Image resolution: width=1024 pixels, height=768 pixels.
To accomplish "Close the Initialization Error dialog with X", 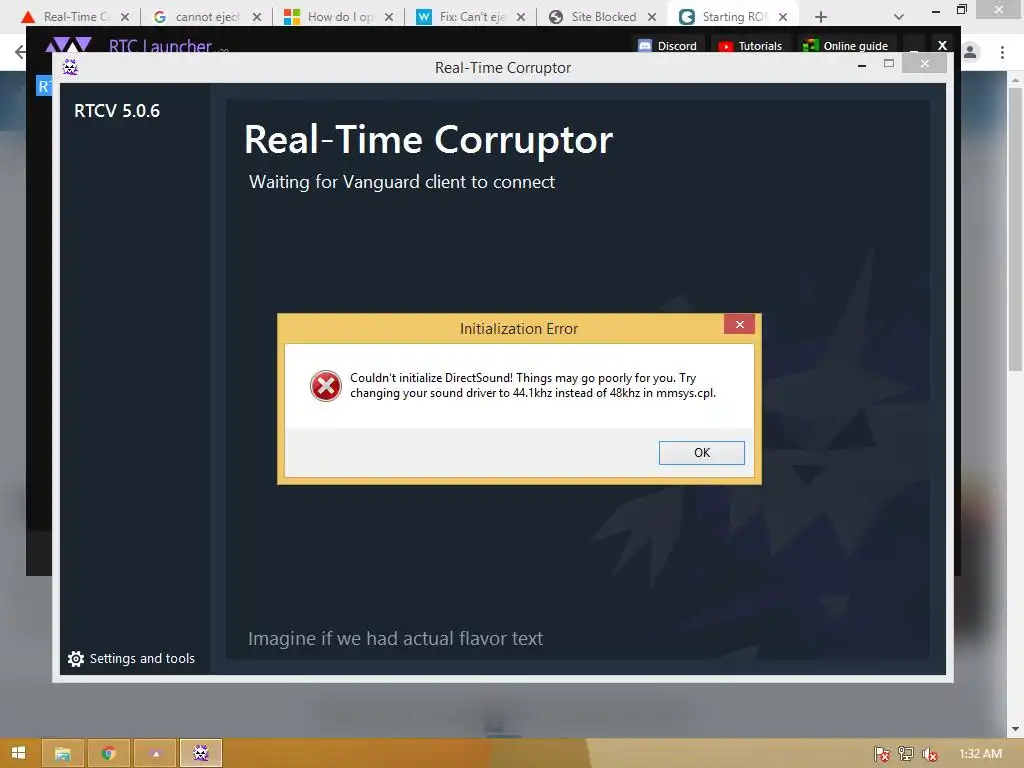I will [x=739, y=324].
